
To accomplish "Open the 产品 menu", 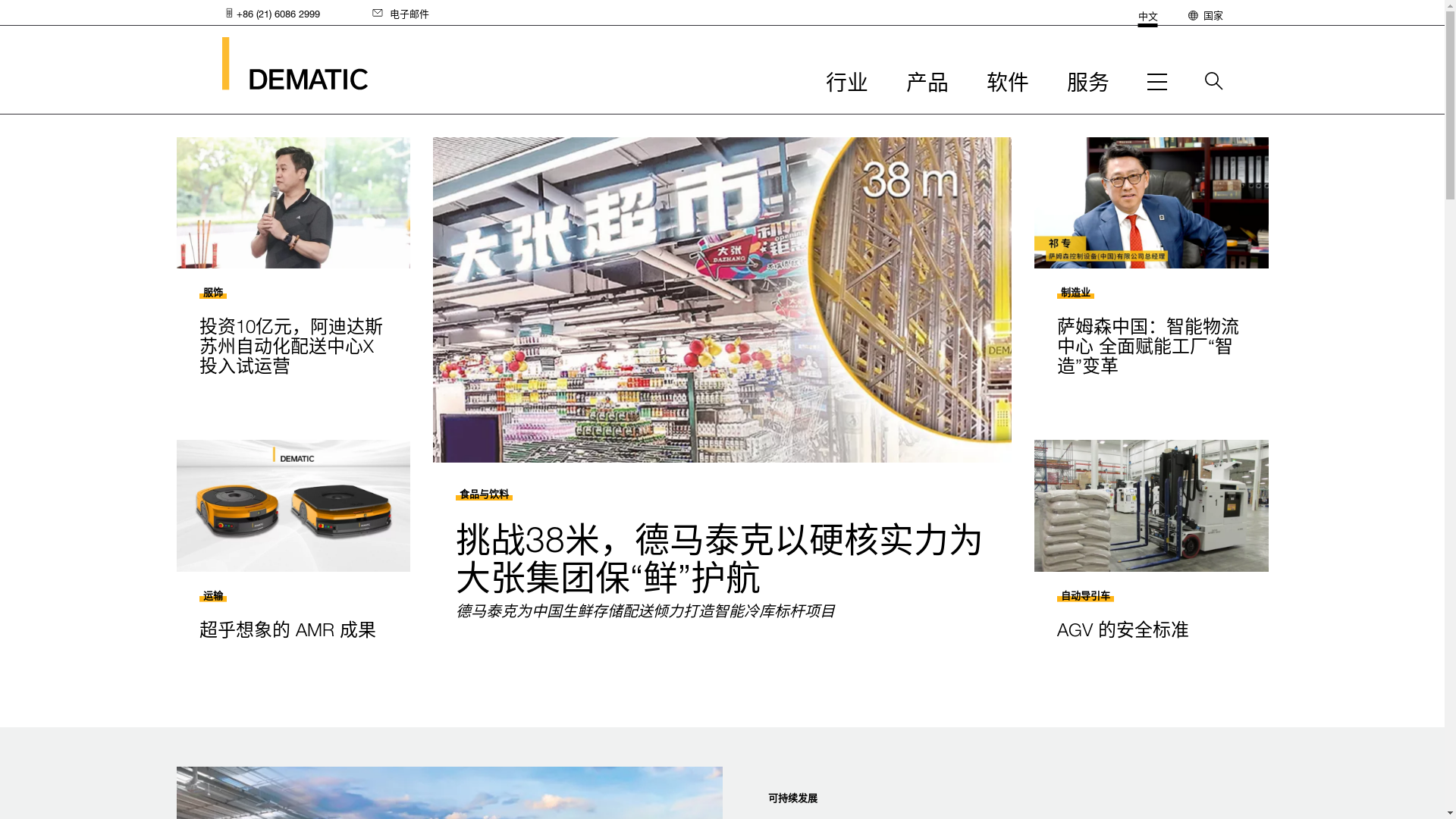I will click(927, 82).
